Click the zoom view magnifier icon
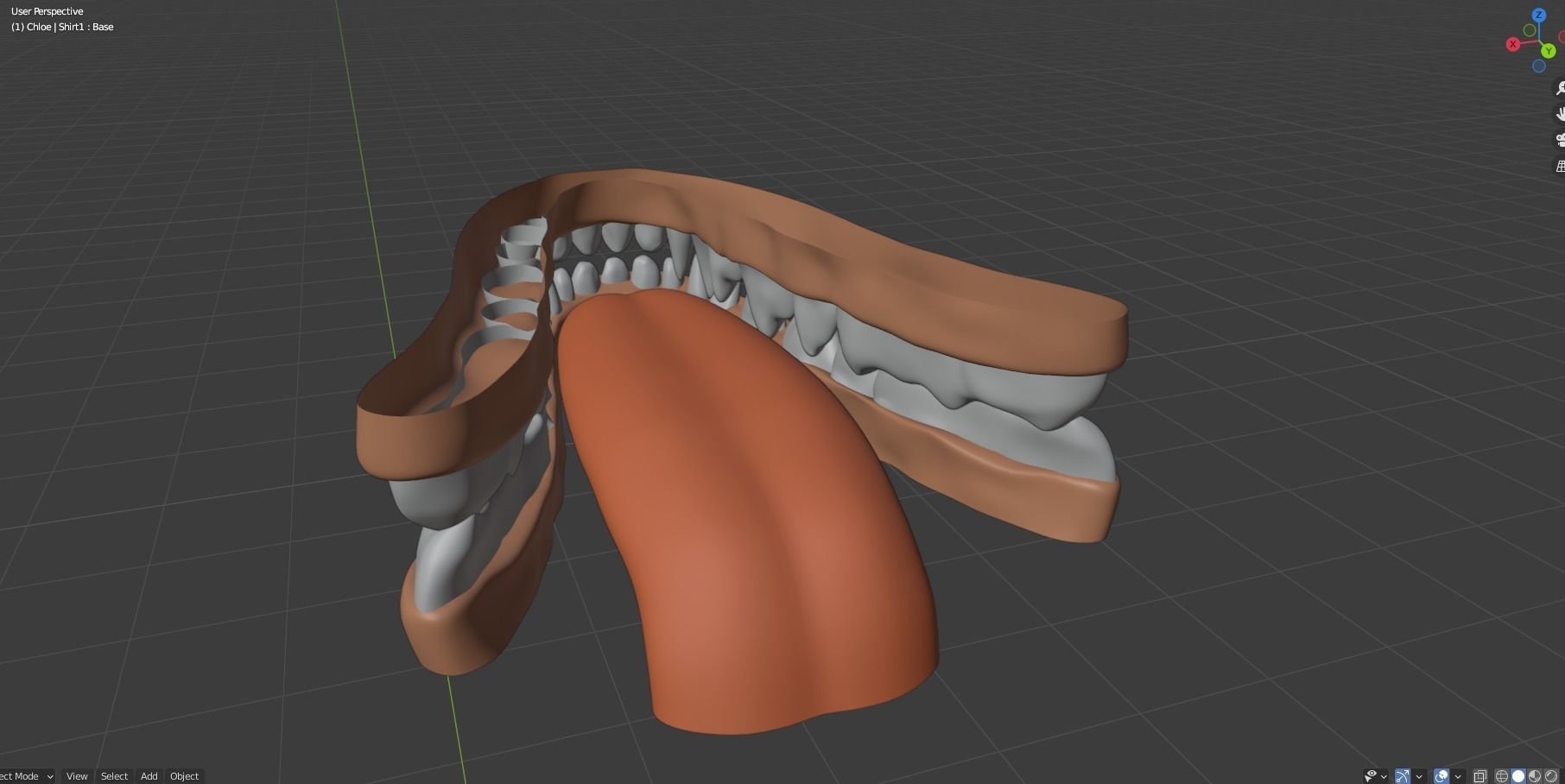Screen dimensions: 1565x784 tap(1560, 88)
